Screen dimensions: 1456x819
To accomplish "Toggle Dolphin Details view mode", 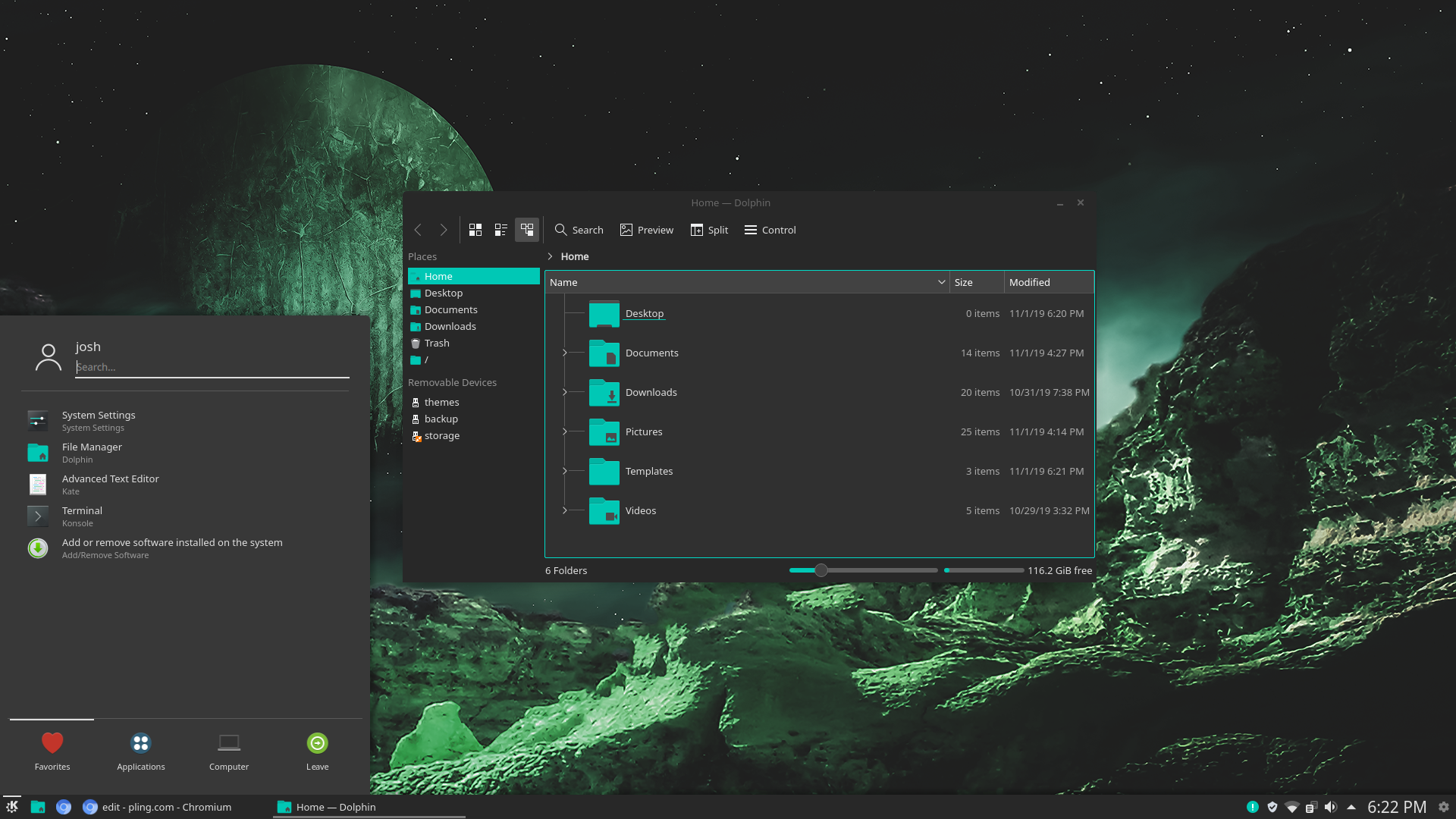I will point(527,230).
